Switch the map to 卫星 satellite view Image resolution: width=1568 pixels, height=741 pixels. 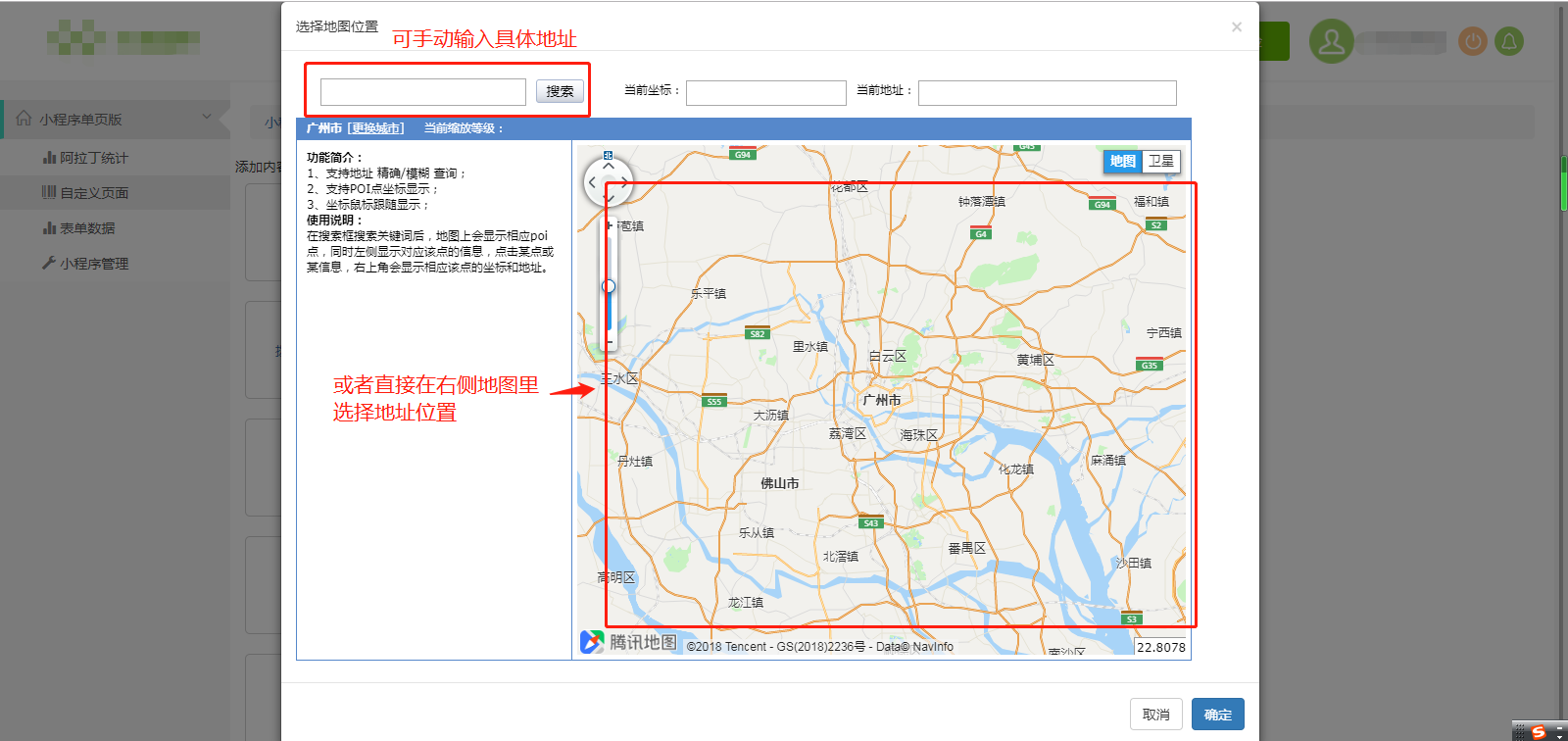coord(1161,161)
